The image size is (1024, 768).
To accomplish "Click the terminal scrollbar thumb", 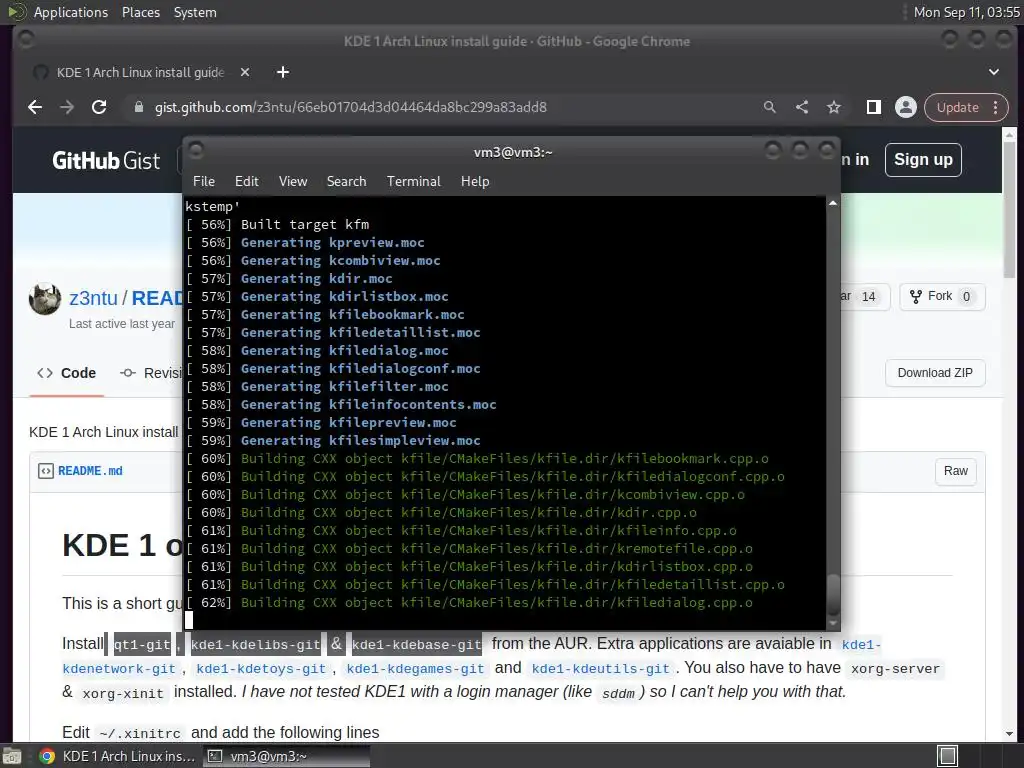I will 833,593.
